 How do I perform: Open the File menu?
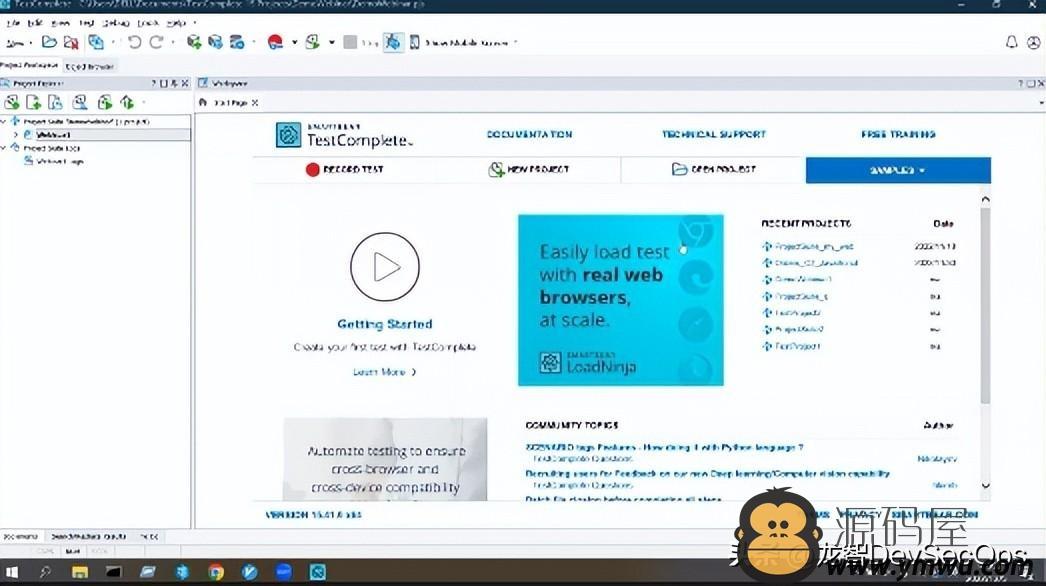click(13, 23)
